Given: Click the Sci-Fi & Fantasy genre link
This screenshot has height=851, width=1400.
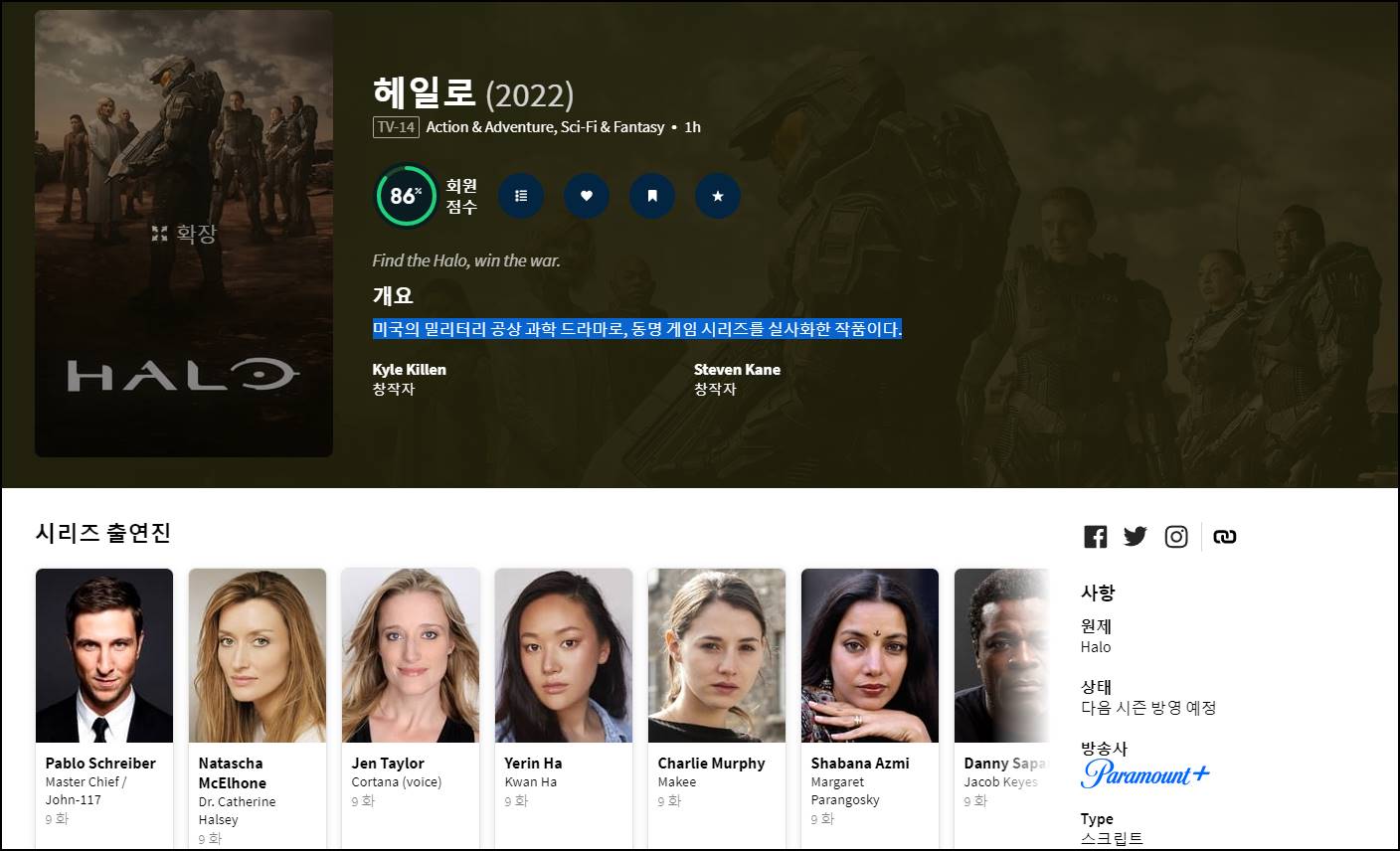Looking at the screenshot, I should click(x=612, y=127).
